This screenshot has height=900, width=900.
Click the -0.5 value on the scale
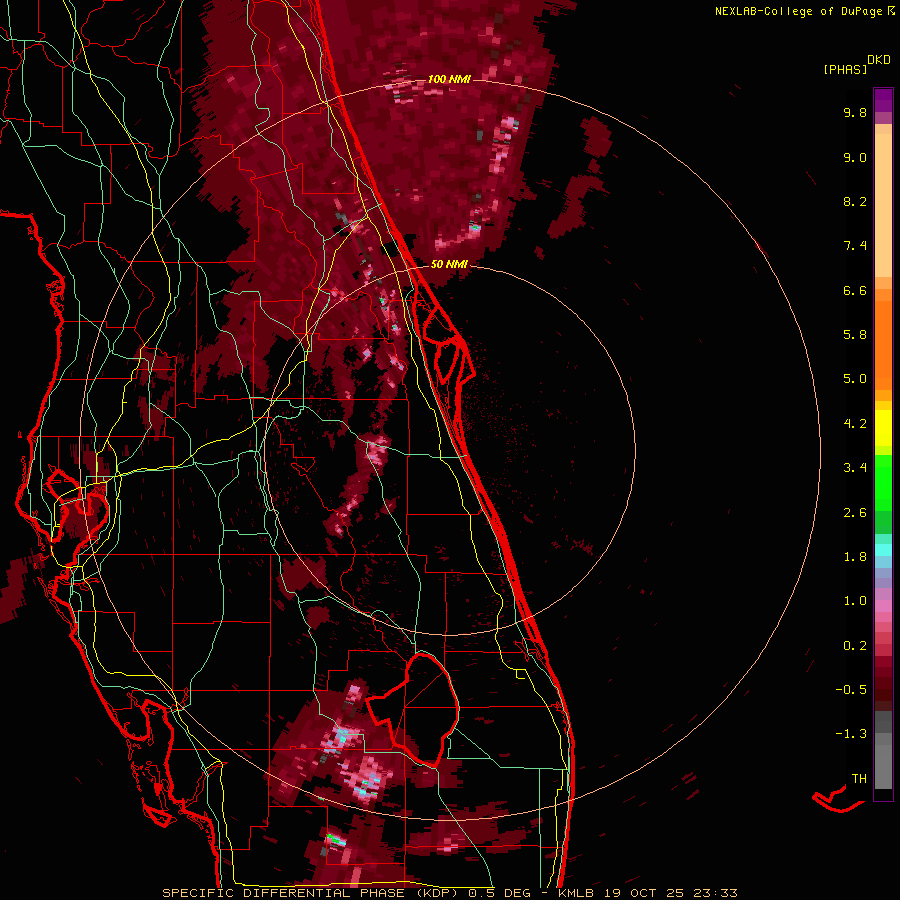tap(851, 690)
